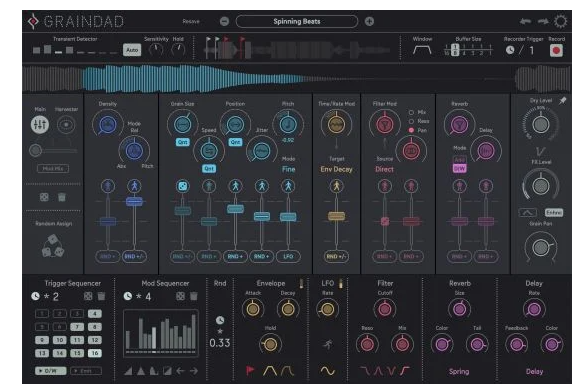
Task: Toggle trigger step 4
Action: pyautogui.click(x=95, y=313)
